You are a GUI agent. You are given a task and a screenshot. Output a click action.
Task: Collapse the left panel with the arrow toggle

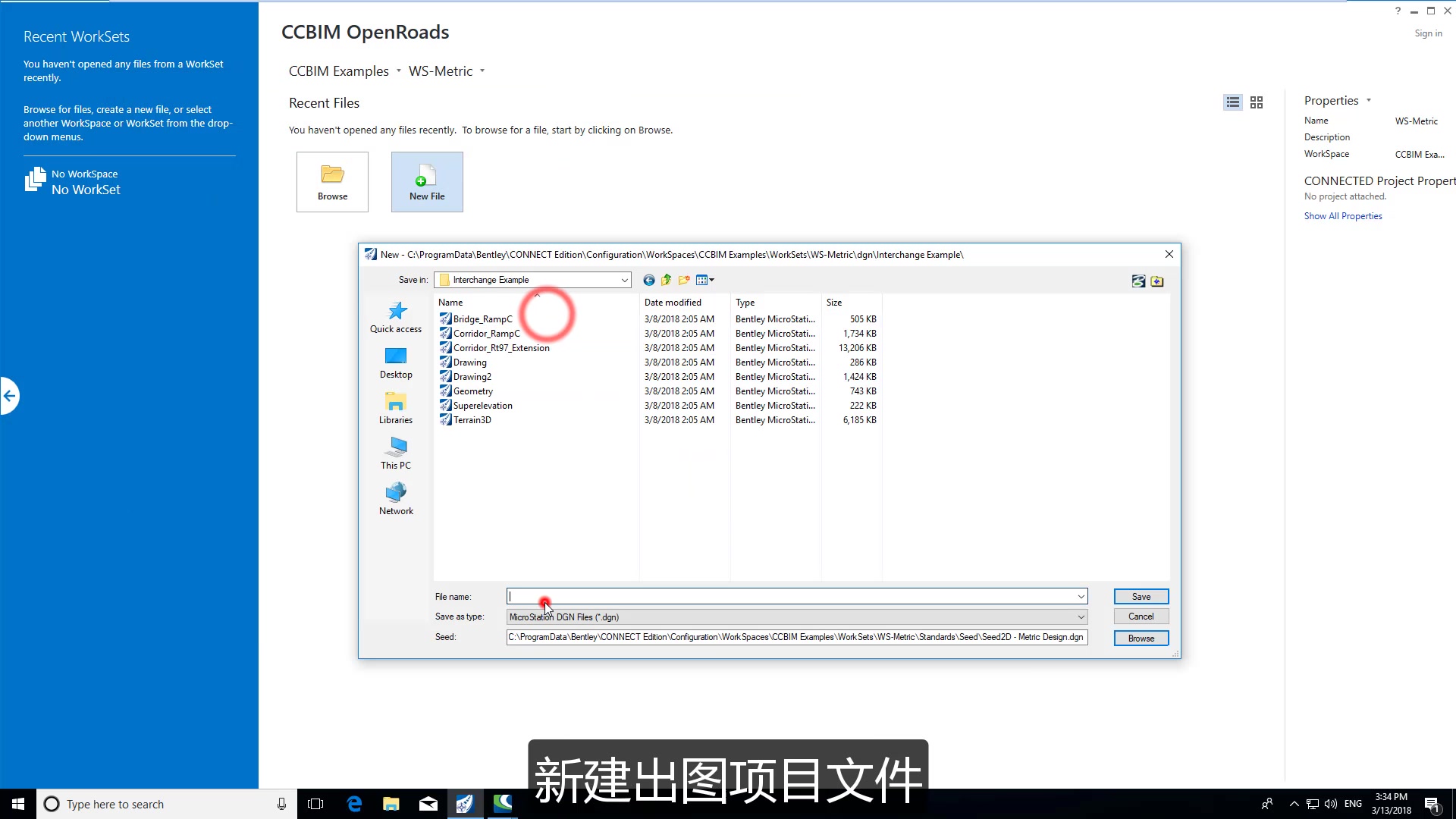[10, 395]
